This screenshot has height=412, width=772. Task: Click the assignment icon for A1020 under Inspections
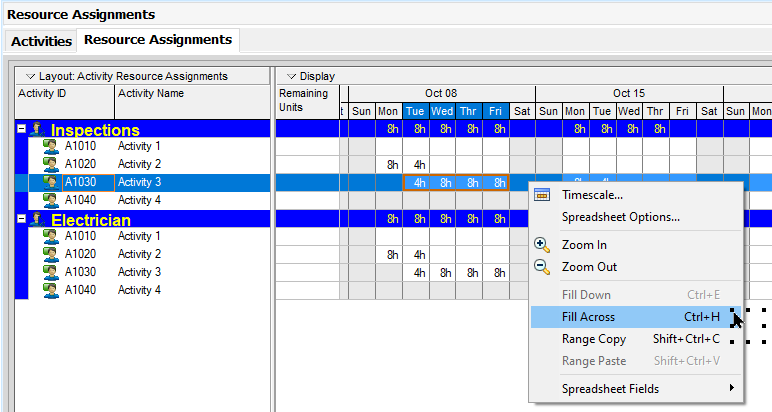(x=51, y=164)
